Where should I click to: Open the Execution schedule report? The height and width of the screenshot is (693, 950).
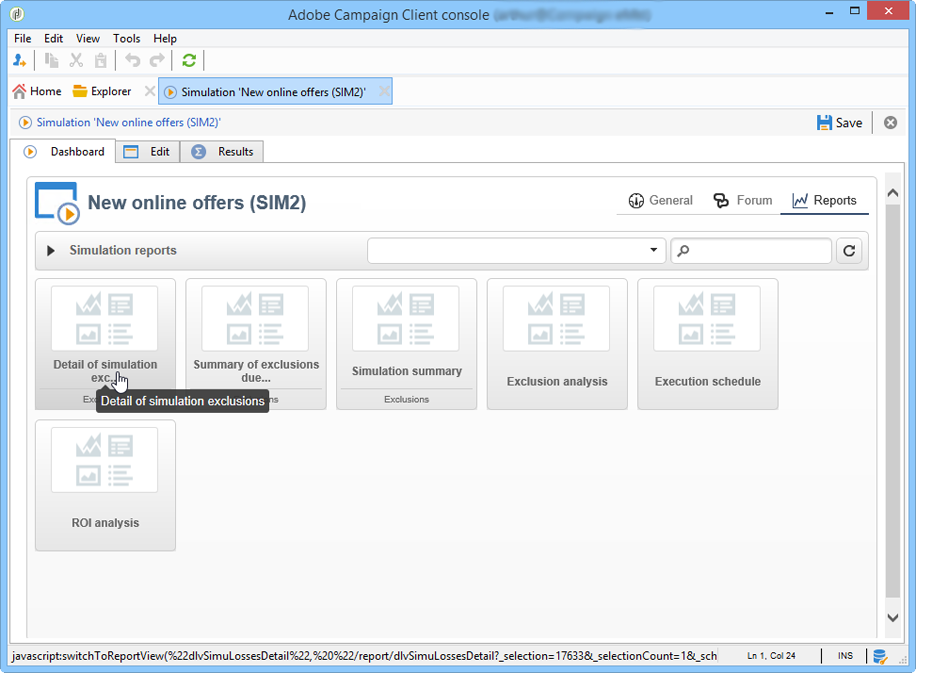click(708, 343)
